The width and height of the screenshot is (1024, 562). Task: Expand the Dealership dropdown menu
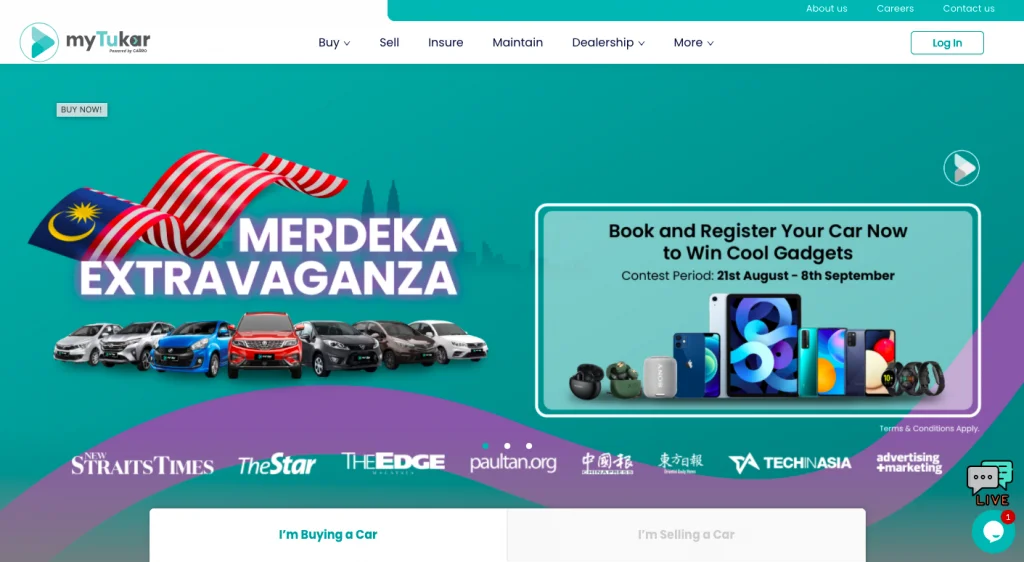coord(609,42)
